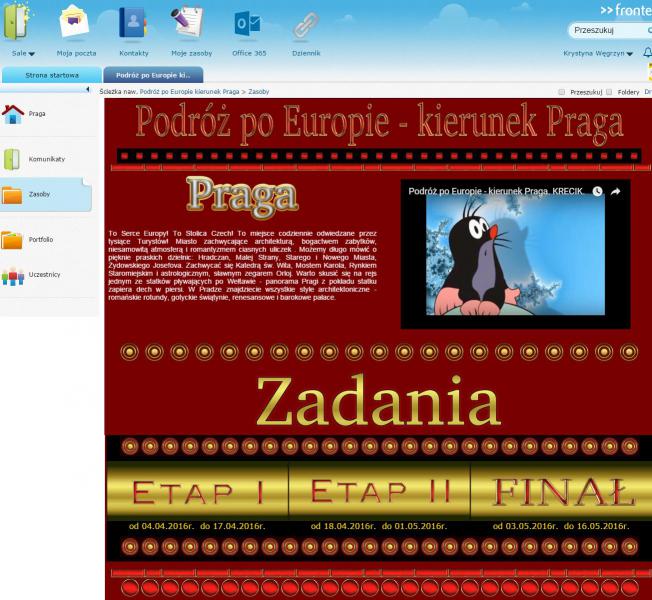Click the Komunikaty door icon

coord(12,159)
